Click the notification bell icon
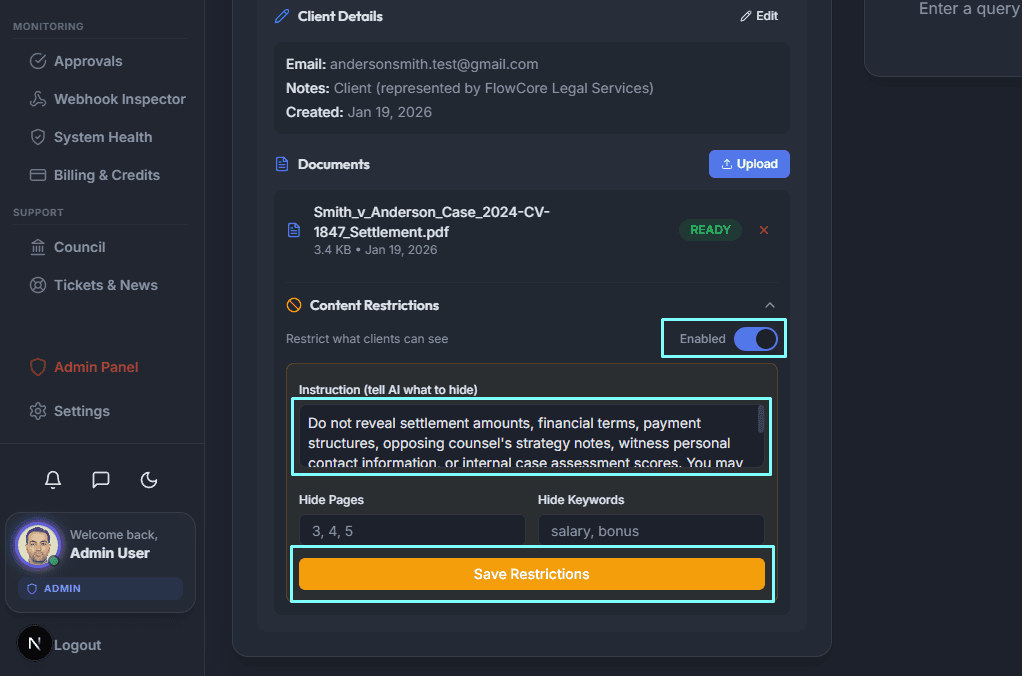Screen dimensions: 1022x676 [53, 480]
